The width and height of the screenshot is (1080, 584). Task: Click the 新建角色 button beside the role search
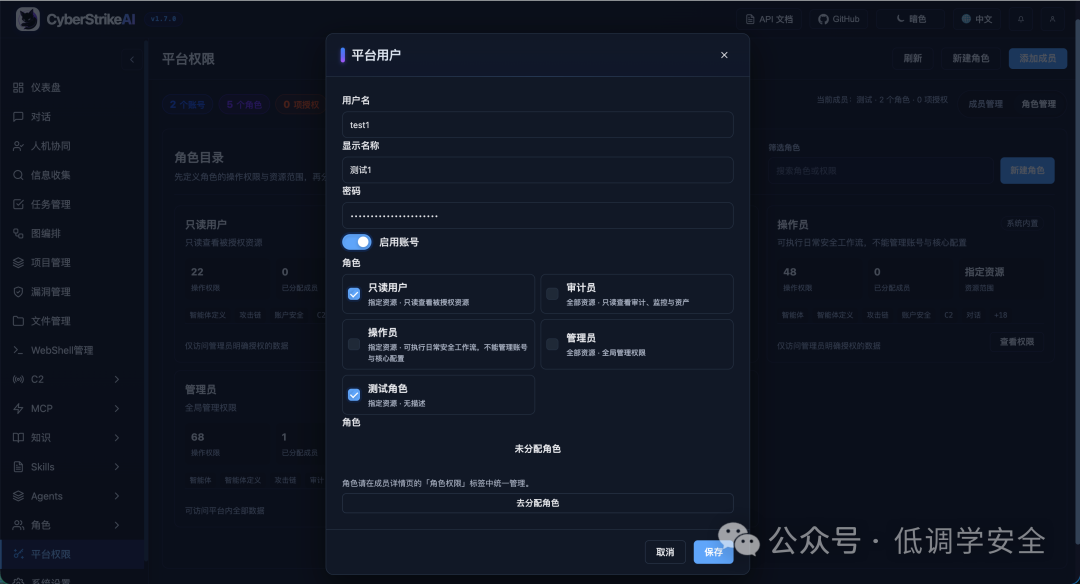coord(1027,170)
